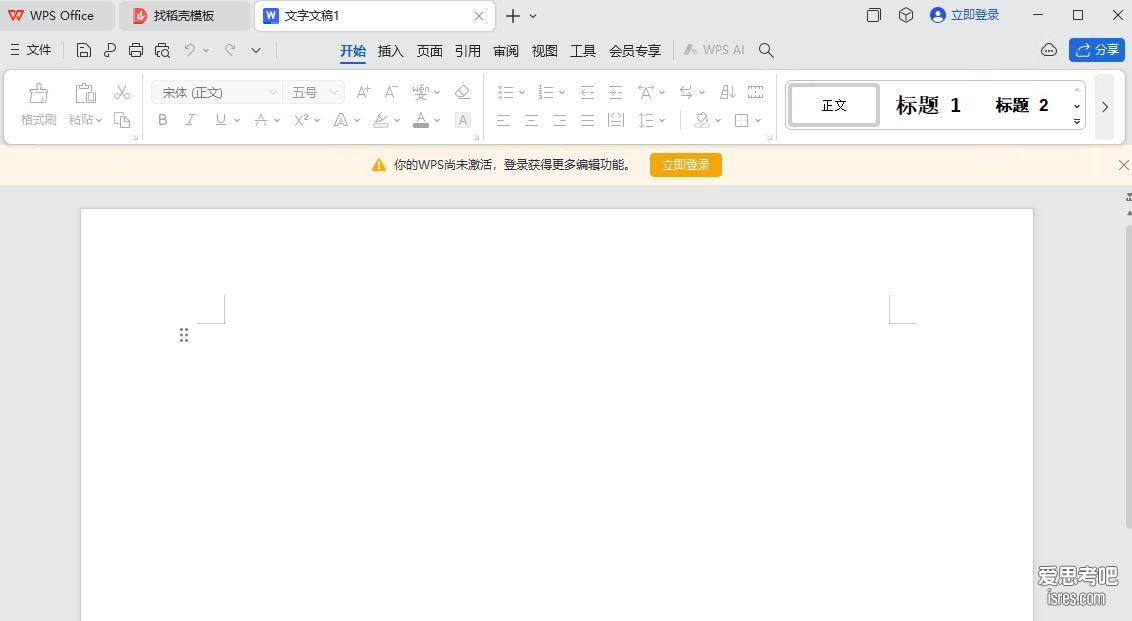Image resolution: width=1132 pixels, height=621 pixels.
Task: Open the 找稻壳模板 tab
Action: click(x=184, y=16)
